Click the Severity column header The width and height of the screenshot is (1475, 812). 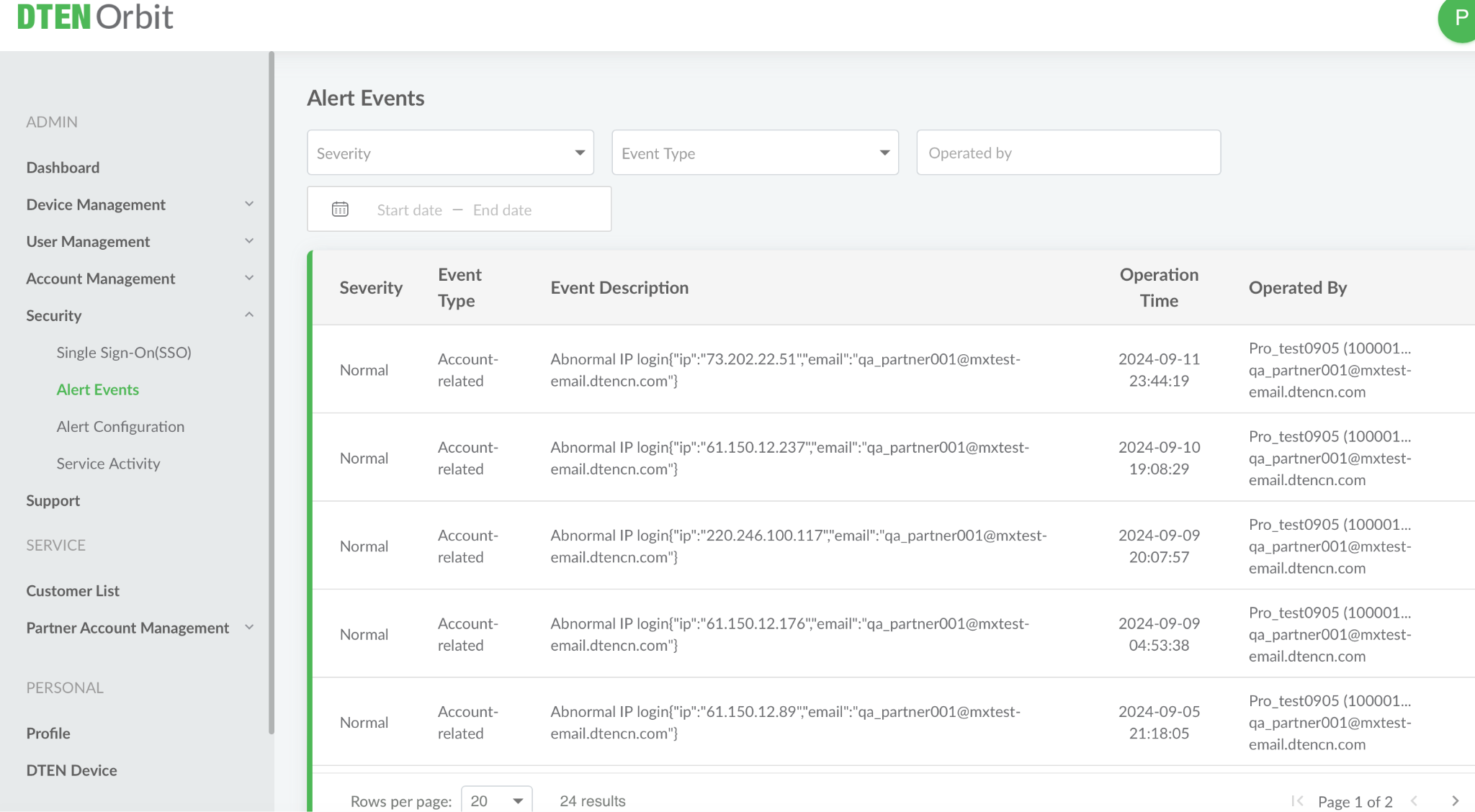(x=371, y=288)
